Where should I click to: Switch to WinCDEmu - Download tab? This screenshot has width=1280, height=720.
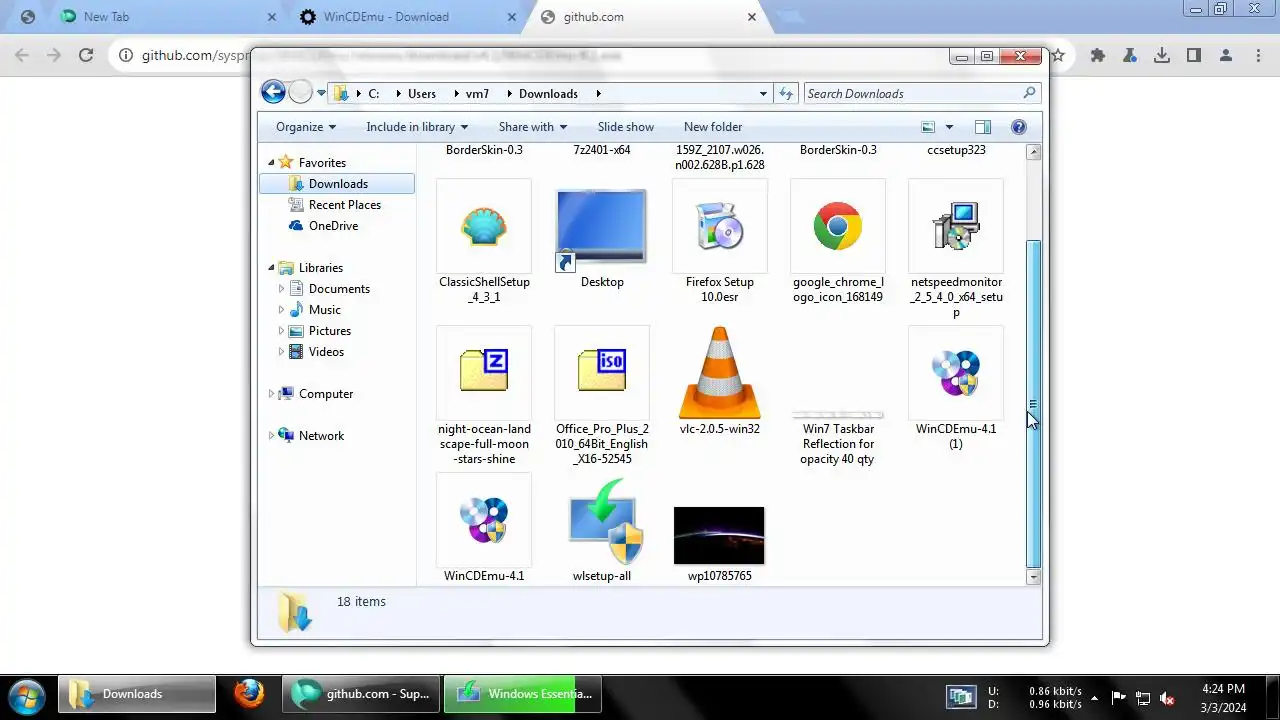406,17
